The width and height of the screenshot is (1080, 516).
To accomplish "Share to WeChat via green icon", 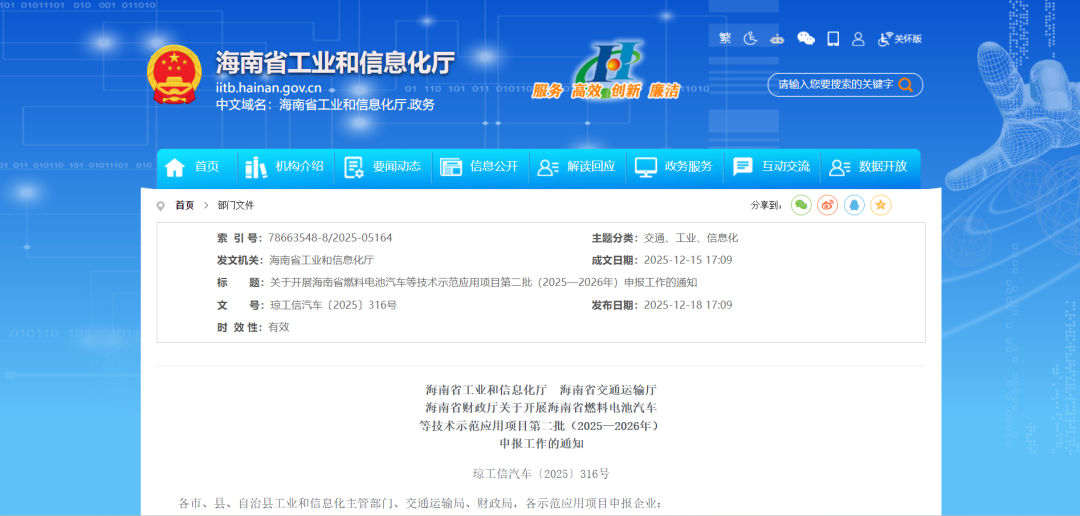I will point(801,205).
